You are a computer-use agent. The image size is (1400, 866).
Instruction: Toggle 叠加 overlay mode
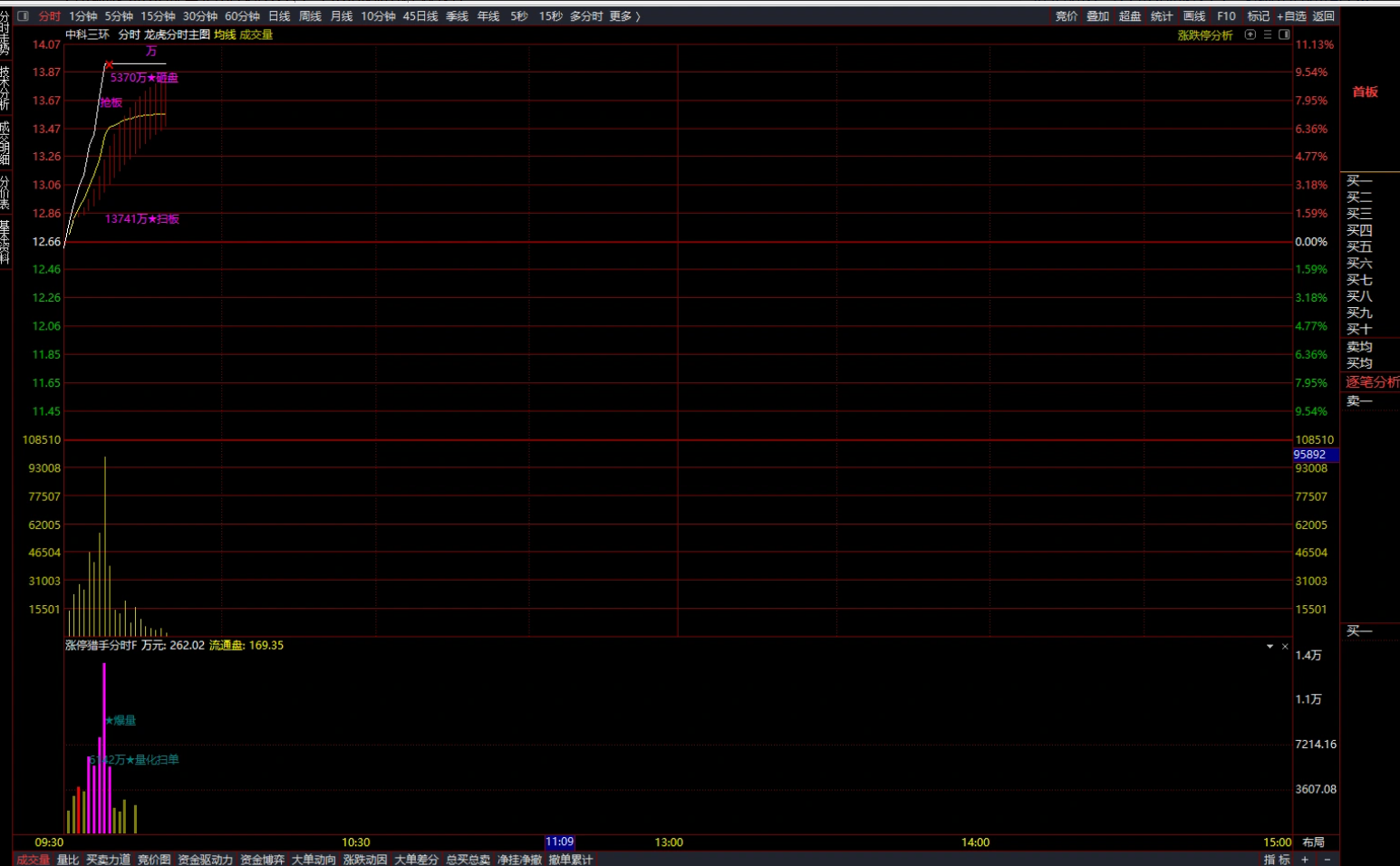tap(1097, 16)
